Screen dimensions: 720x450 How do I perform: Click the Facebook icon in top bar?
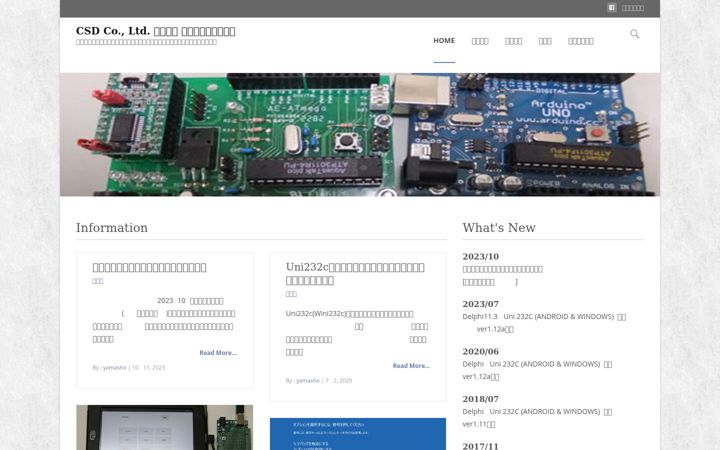coord(612,8)
